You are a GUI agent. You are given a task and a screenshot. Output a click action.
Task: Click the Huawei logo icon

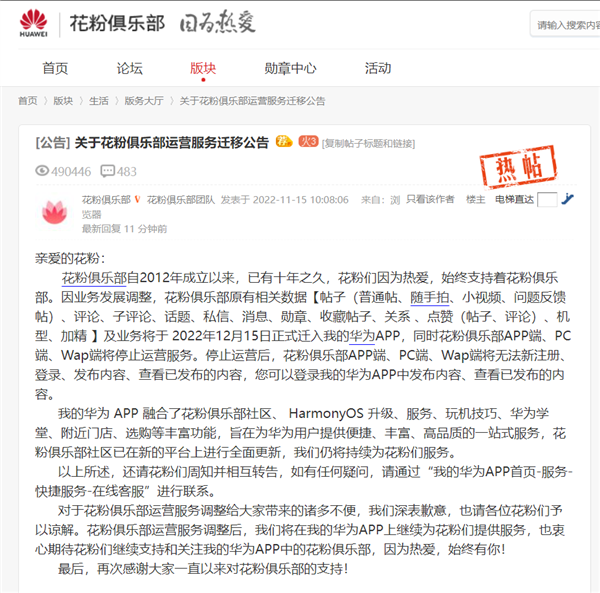point(34,23)
